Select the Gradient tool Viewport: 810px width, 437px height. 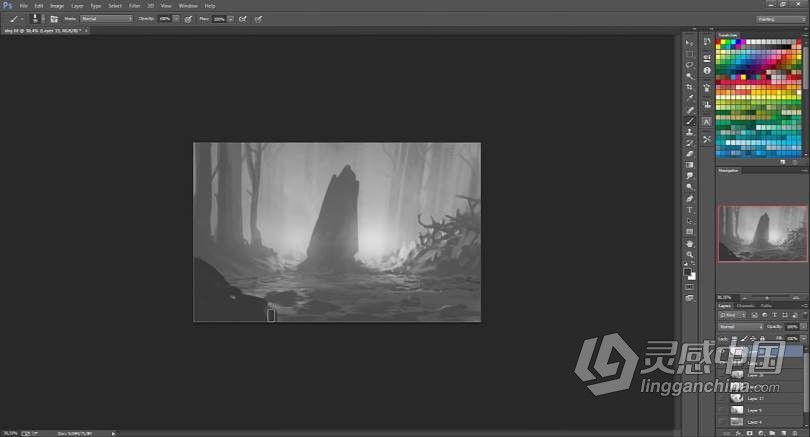click(x=689, y=165)
